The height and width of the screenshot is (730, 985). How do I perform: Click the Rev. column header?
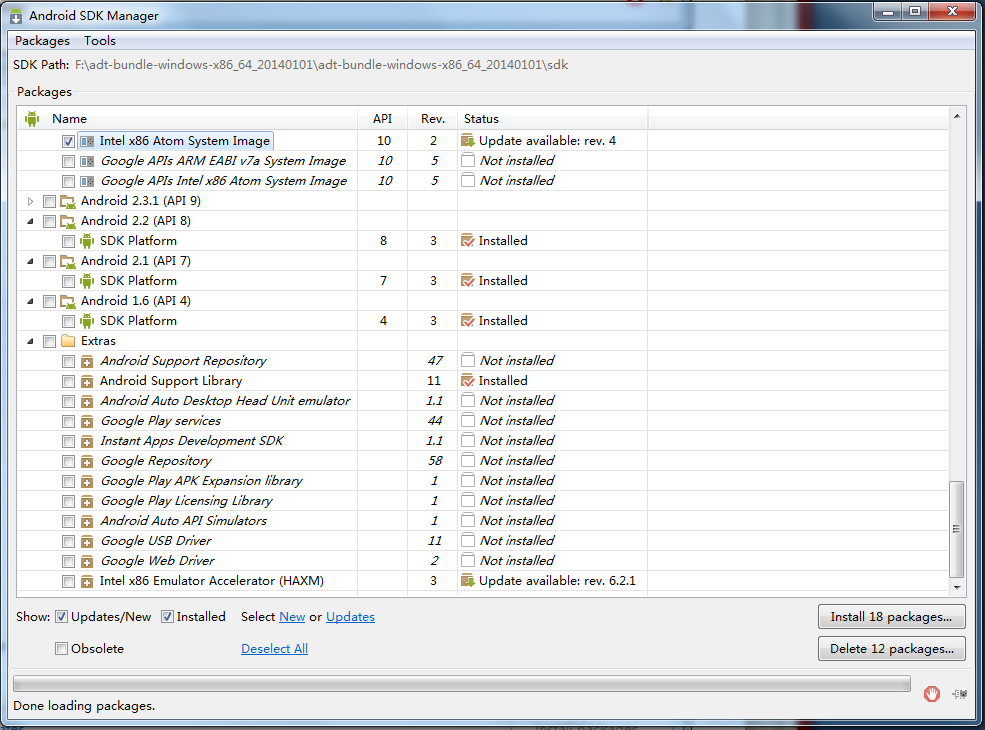coord(433,119)
